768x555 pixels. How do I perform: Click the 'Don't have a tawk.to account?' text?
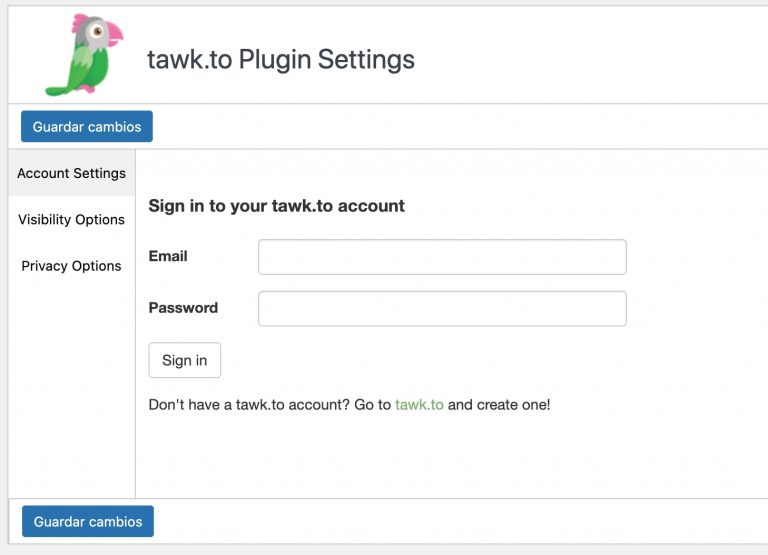pos(248,405)
